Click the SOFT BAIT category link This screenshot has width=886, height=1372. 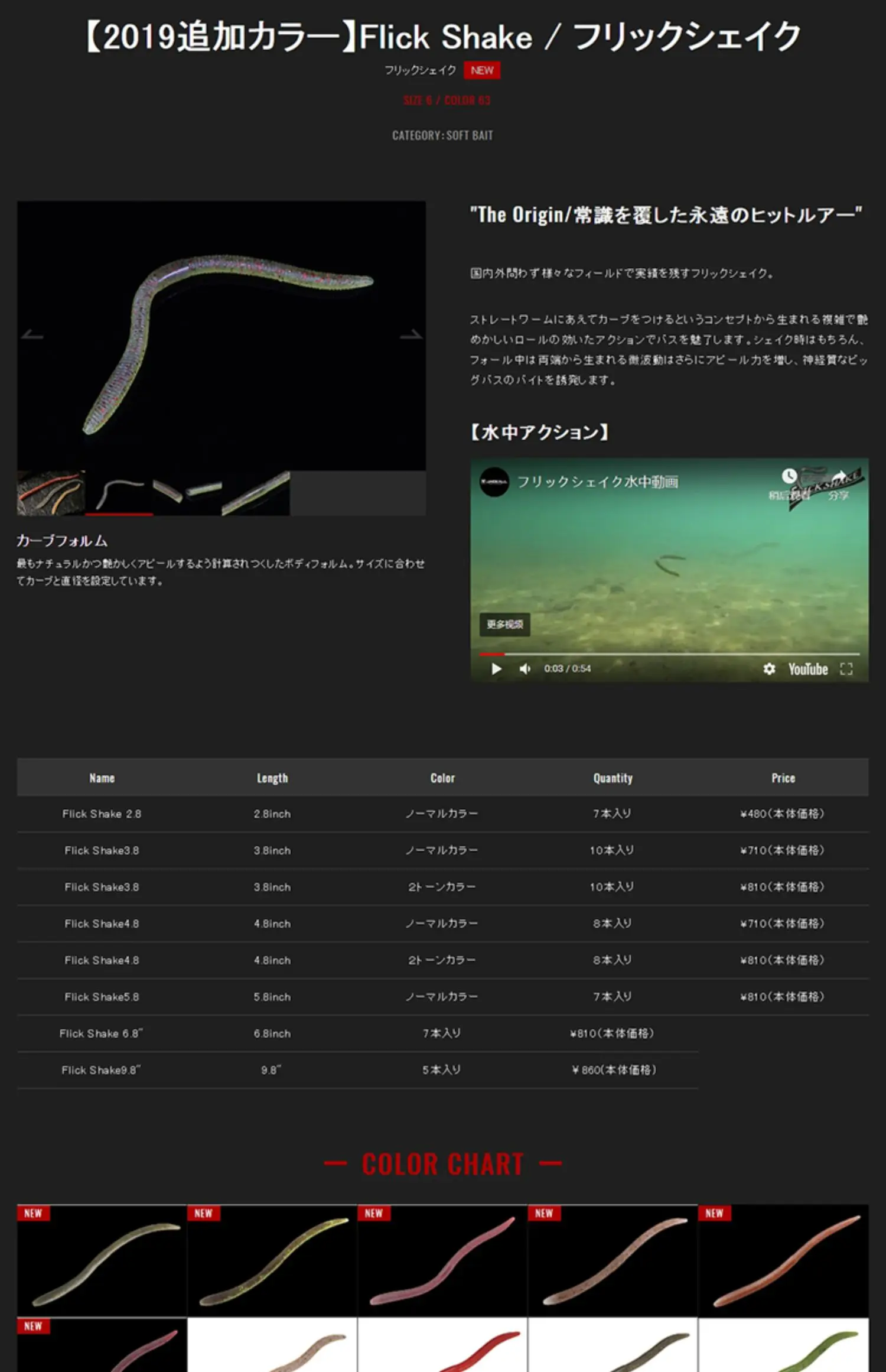[x=470, y=135]
